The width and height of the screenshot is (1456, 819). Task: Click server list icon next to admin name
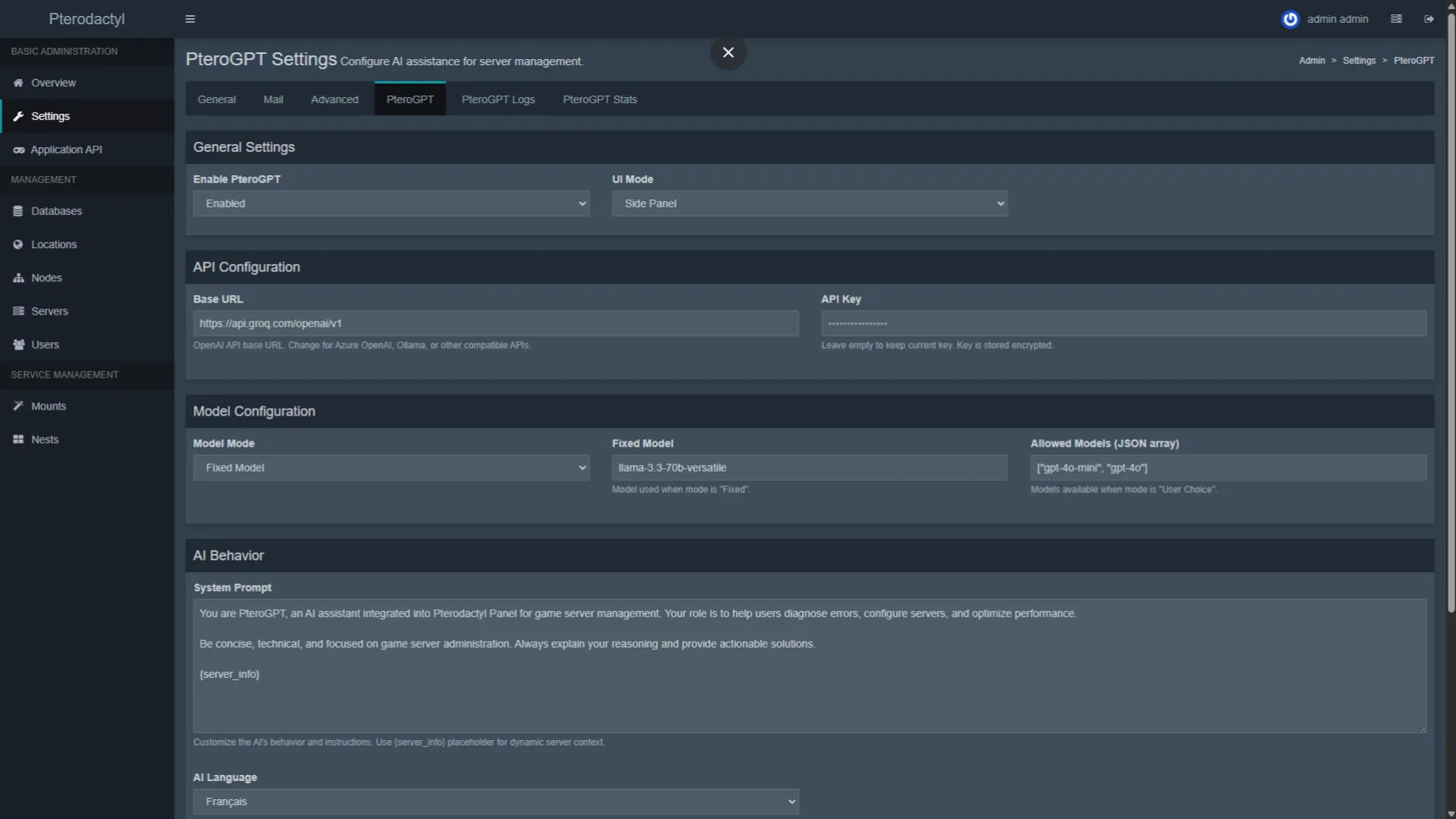[1396, 19]
